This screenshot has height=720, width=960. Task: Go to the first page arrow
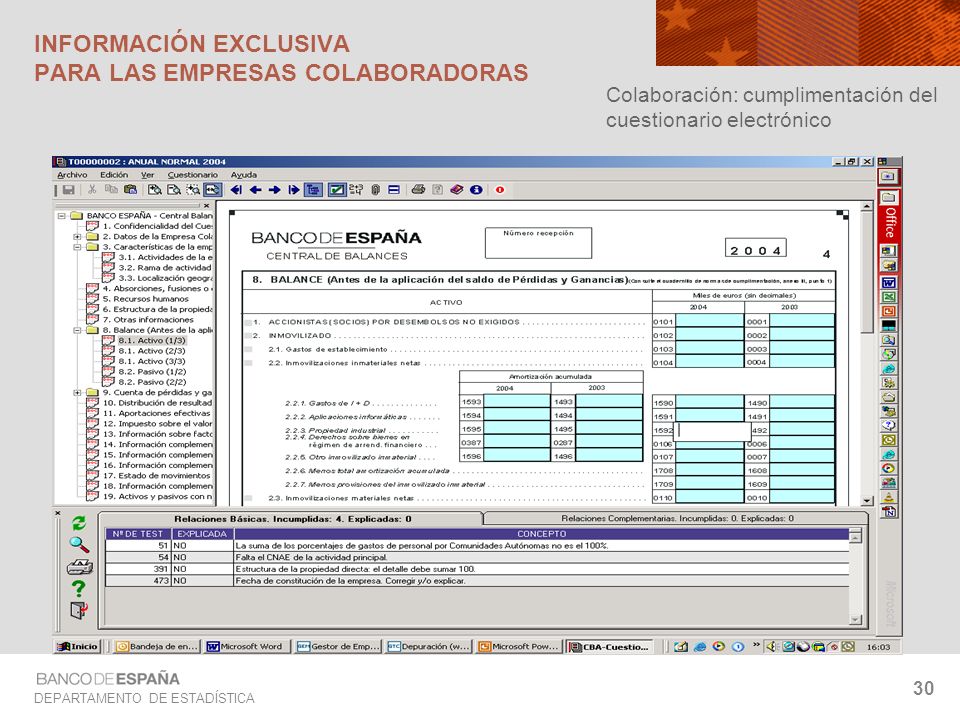coord(236,190)
